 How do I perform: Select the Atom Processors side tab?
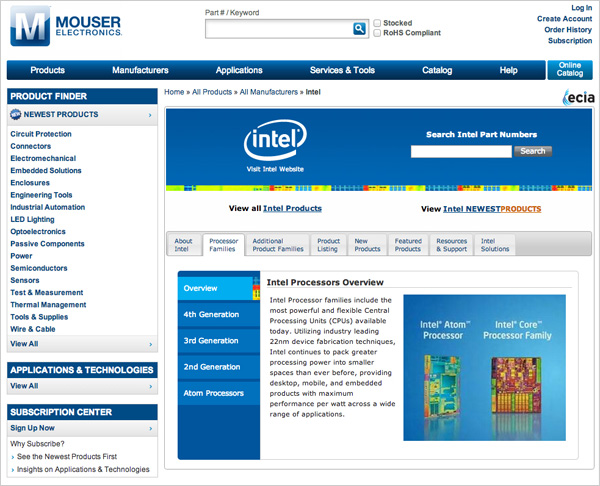pos(218,393)
